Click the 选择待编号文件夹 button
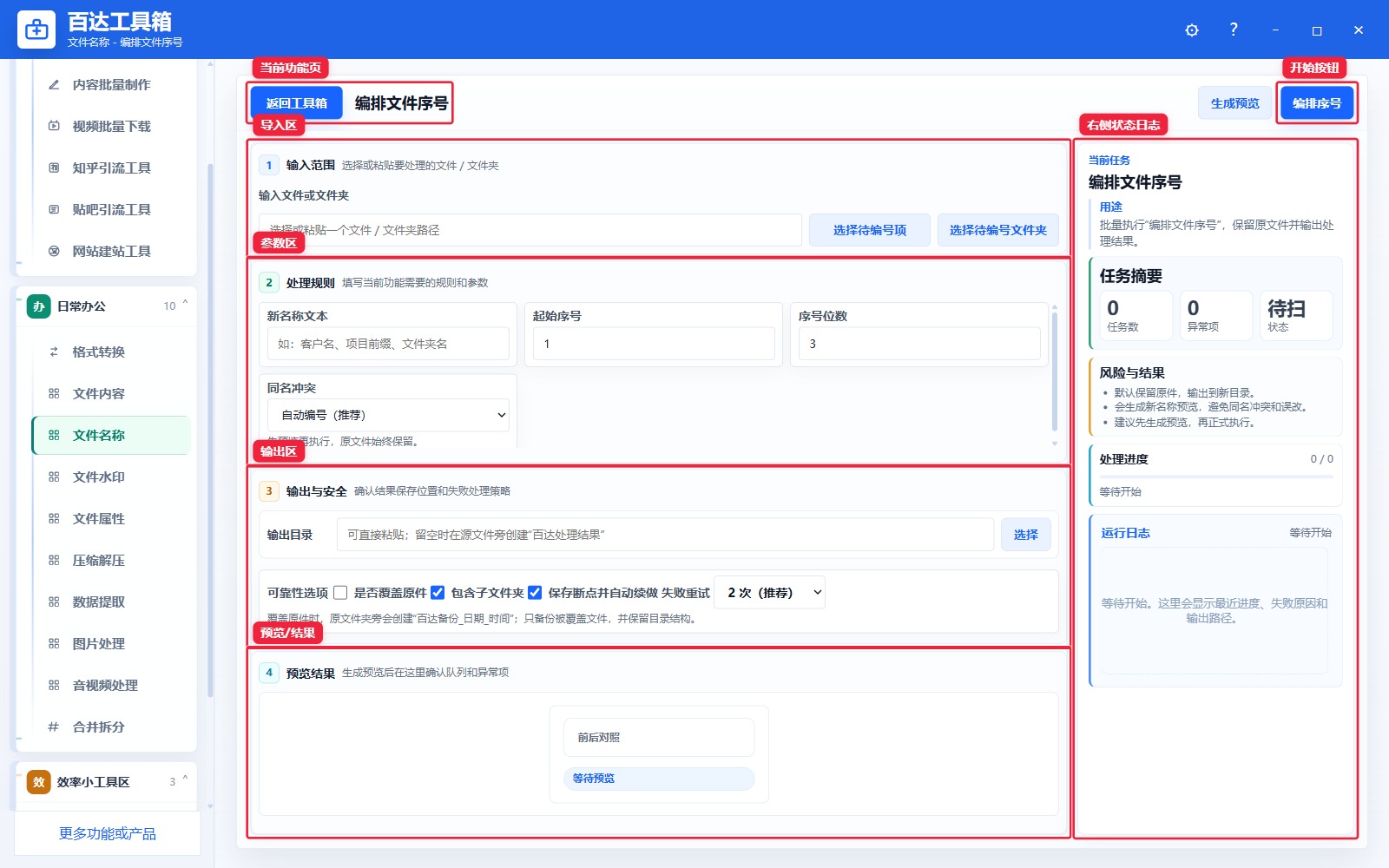The image size is (1389, 868). [x=998, y=230]
